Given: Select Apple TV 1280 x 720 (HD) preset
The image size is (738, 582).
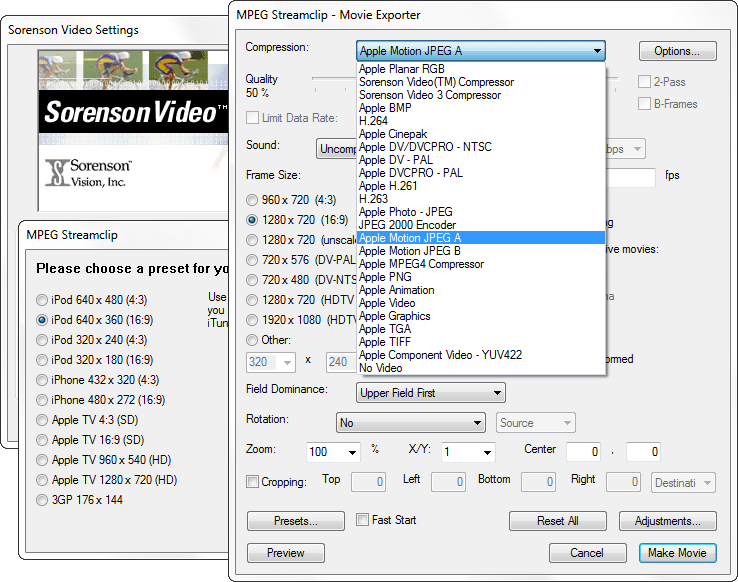Looking at the screenshot, I should [x=42, y=480].
